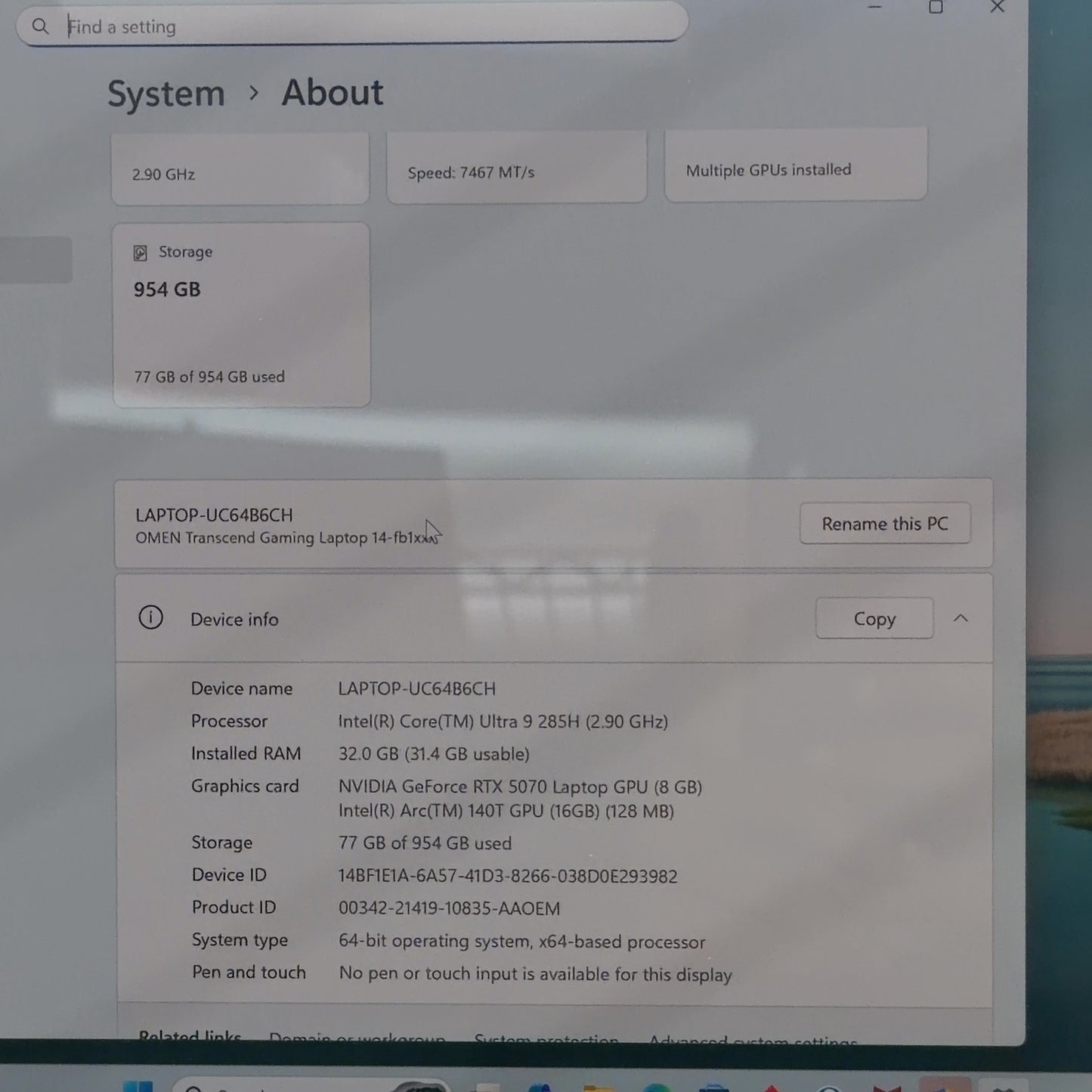Select 'NVIDIA GeForce RTX 5070 Laptop GPU (8 GB)'
This screenshot has width=1092, height=1092.
[521, 787]
